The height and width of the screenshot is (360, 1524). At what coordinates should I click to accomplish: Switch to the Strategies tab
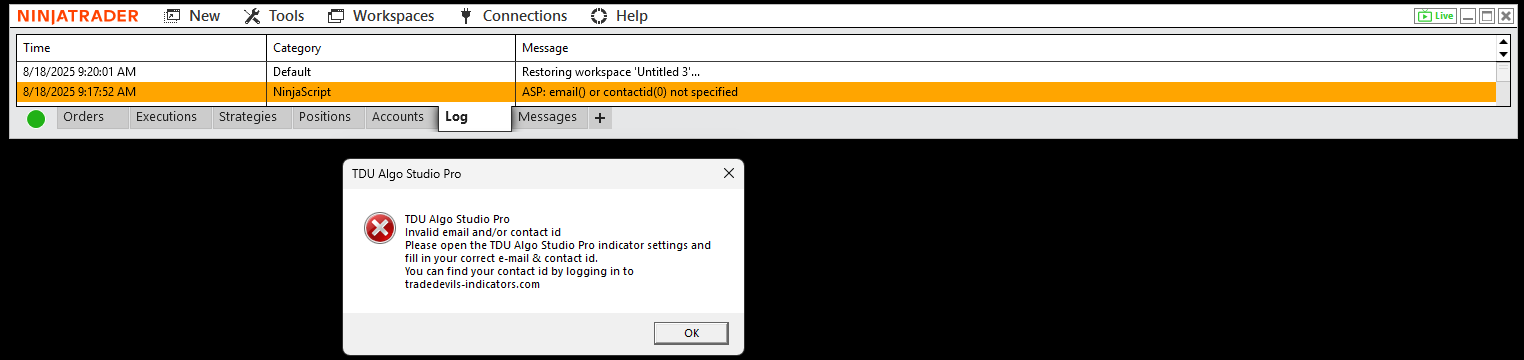tap(247, 117)
